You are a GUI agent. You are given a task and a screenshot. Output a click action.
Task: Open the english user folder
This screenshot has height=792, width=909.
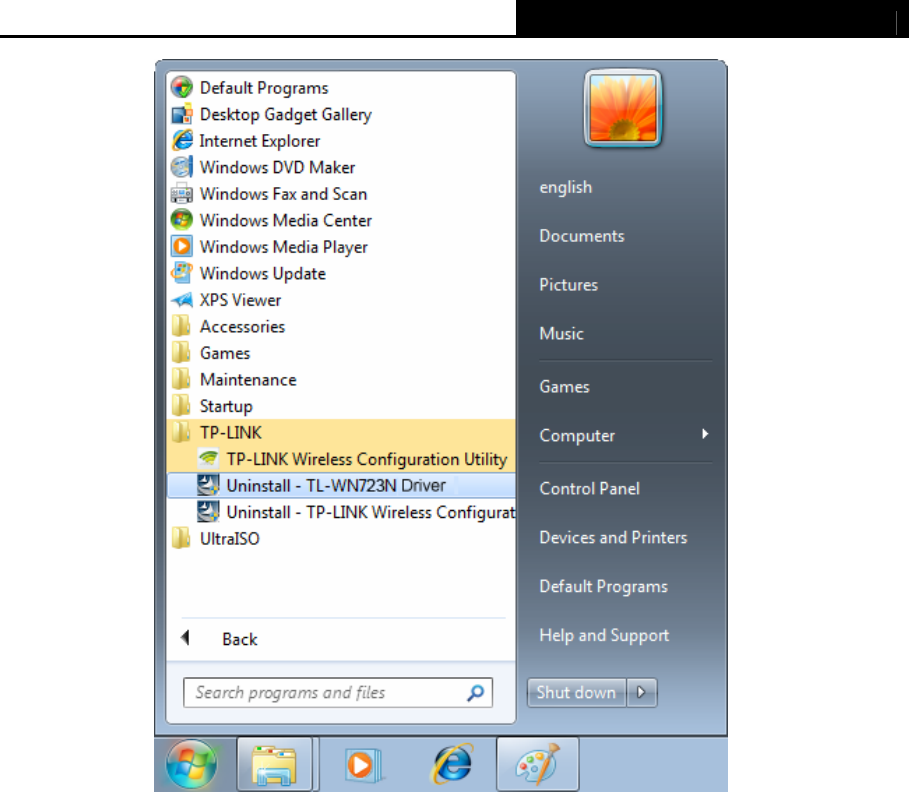pyautogui.click(x=566, y=187)
